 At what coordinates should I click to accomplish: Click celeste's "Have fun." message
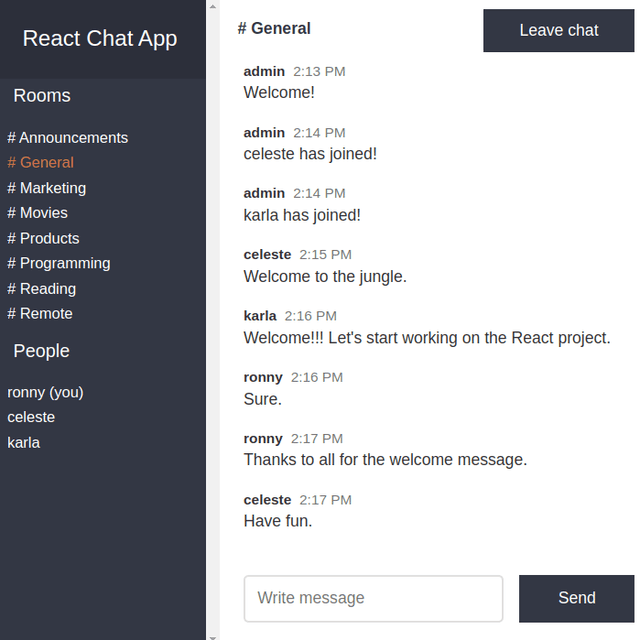(x=278, y=521)
